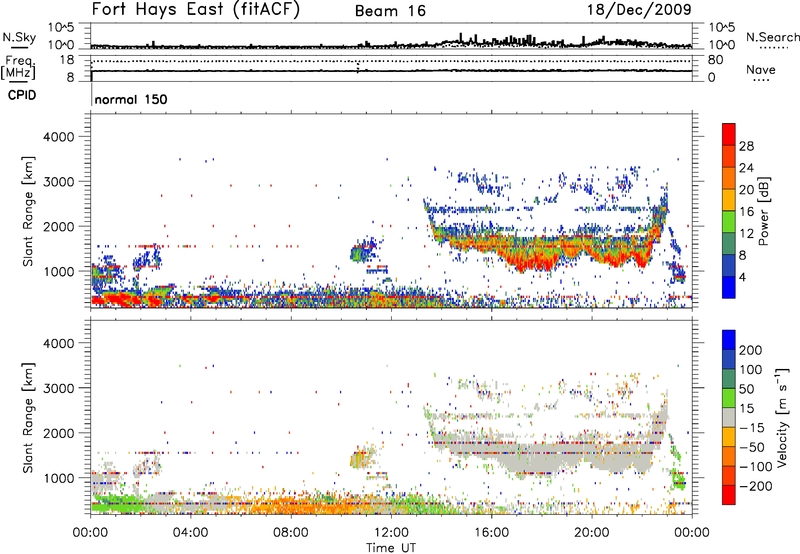Click the '20:00' time axis label
800x554 pixels.
(591, 533)
